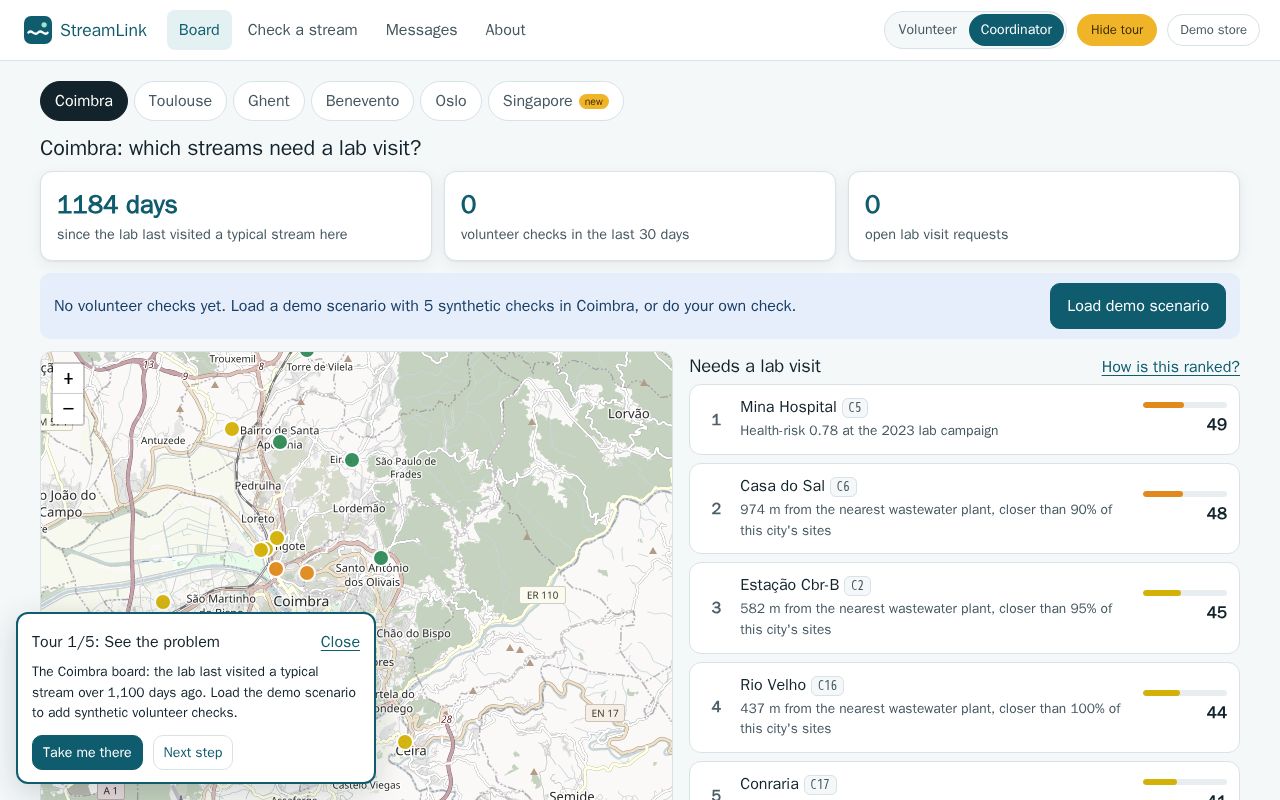Open Check a stream page
Viewport: 1280px width, 800px height.
pos(303,30)
